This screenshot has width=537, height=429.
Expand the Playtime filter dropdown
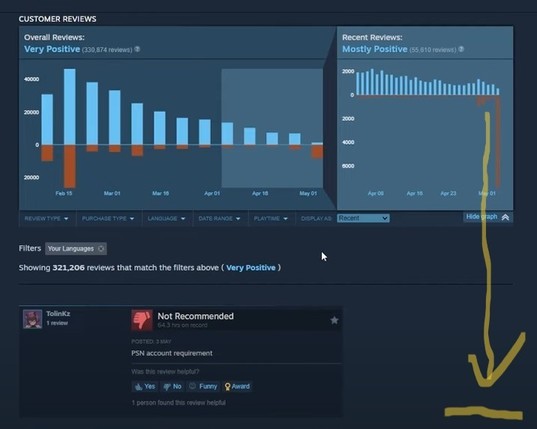pos(271,218)
